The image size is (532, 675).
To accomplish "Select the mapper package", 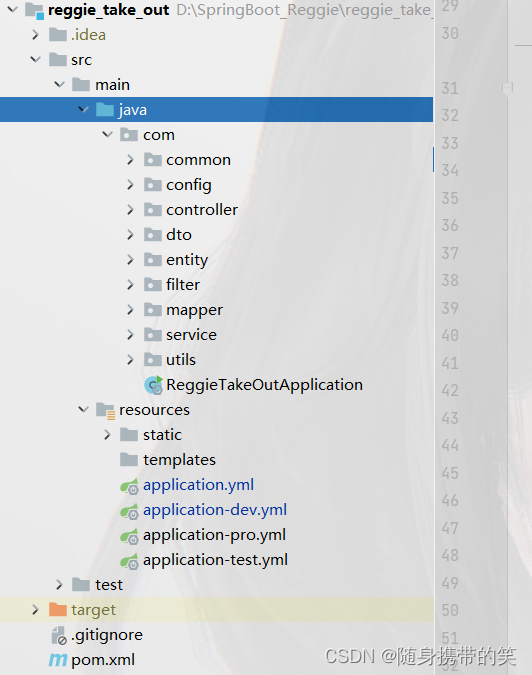I will [195, 310].
